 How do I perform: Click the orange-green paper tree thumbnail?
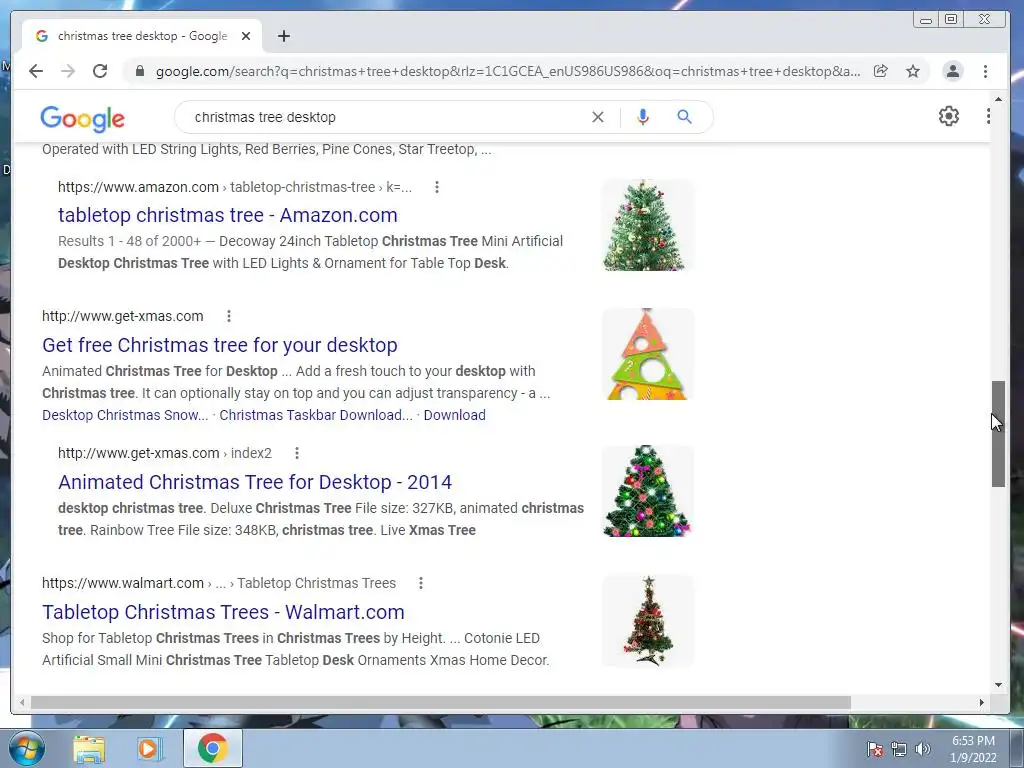click(647, 354)
